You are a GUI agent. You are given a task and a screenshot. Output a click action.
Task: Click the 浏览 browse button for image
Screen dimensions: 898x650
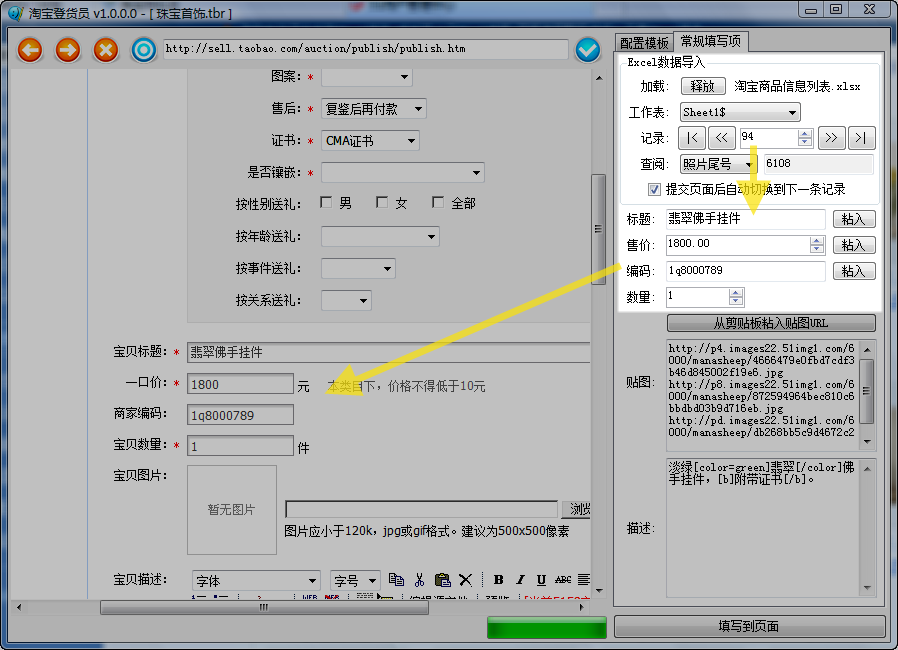(577, 509)
